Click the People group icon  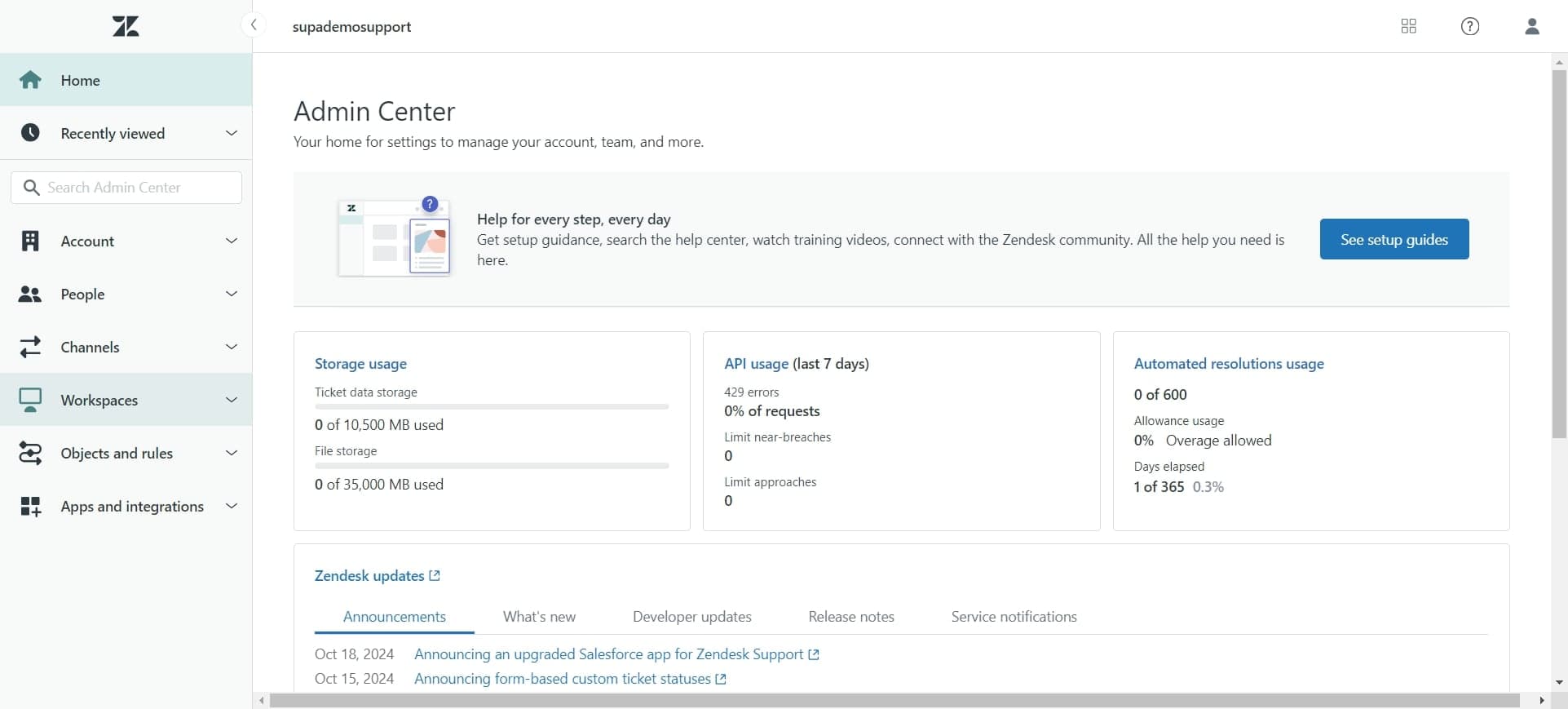[x=30, y=294]
